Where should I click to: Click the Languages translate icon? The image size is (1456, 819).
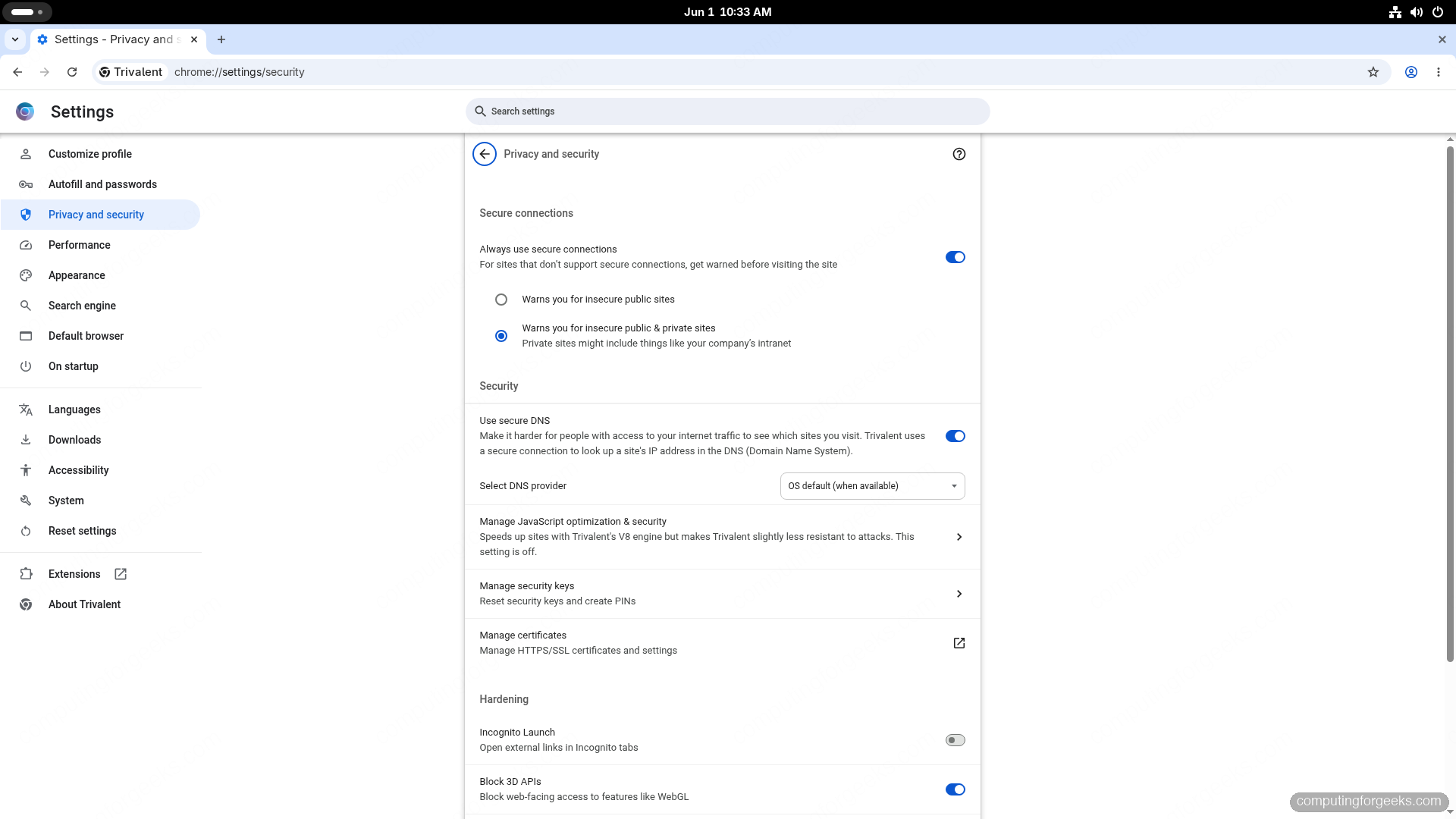[26, 409]
